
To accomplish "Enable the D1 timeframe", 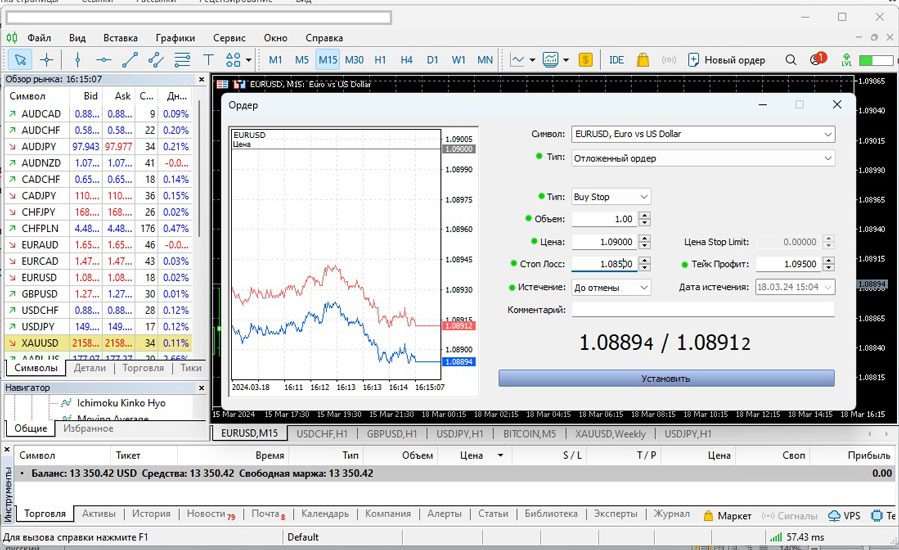I will 432,60.
